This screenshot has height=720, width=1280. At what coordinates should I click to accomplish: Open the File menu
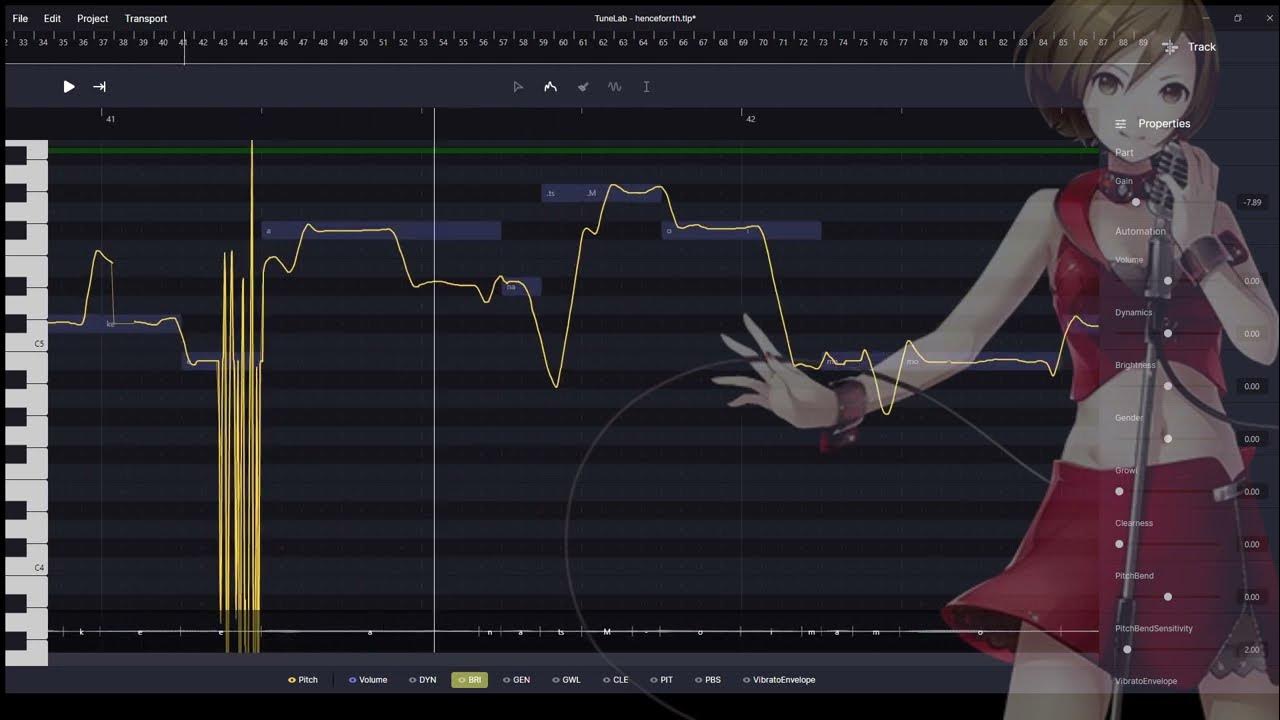pyautogui.click(x=20, y=18)
